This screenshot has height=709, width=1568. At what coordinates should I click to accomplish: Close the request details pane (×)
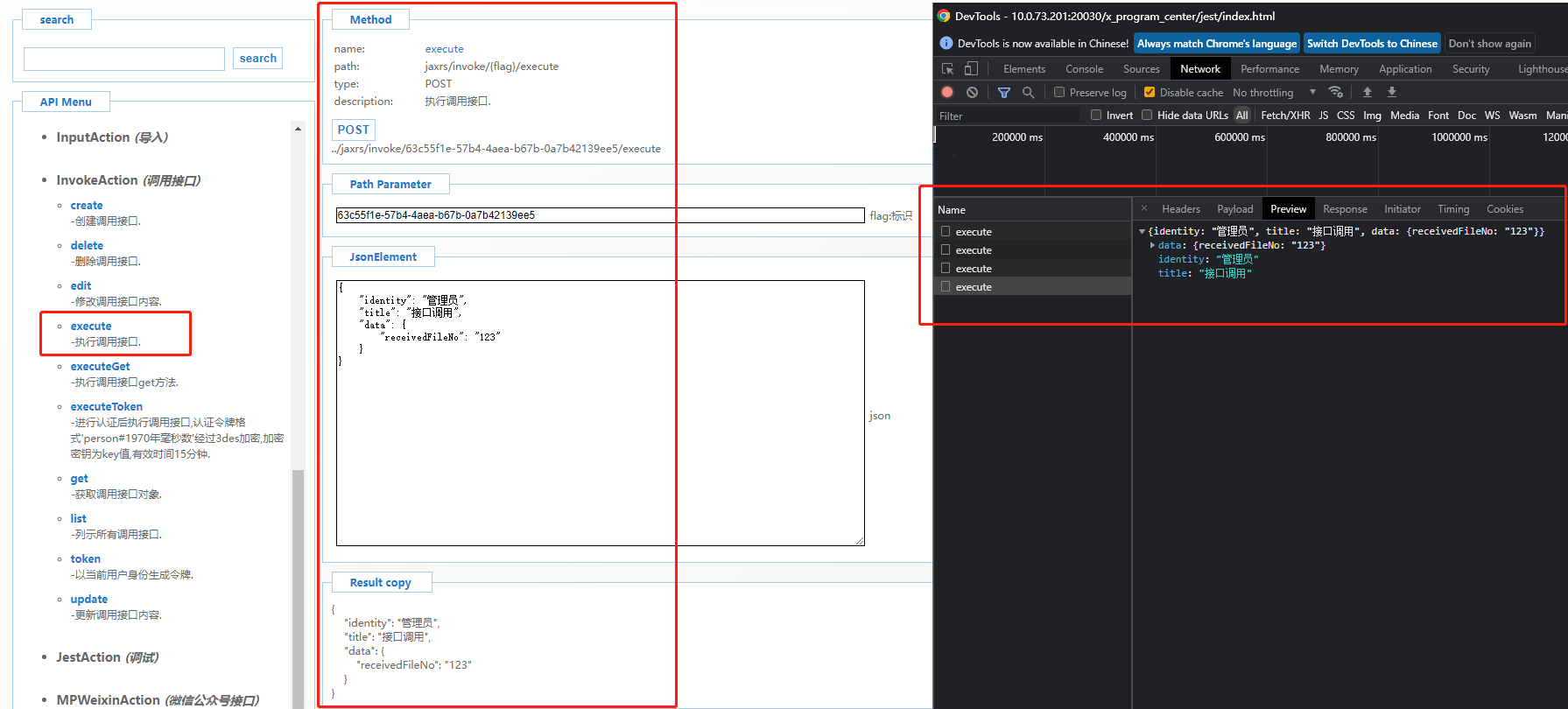pos(1144,208)
